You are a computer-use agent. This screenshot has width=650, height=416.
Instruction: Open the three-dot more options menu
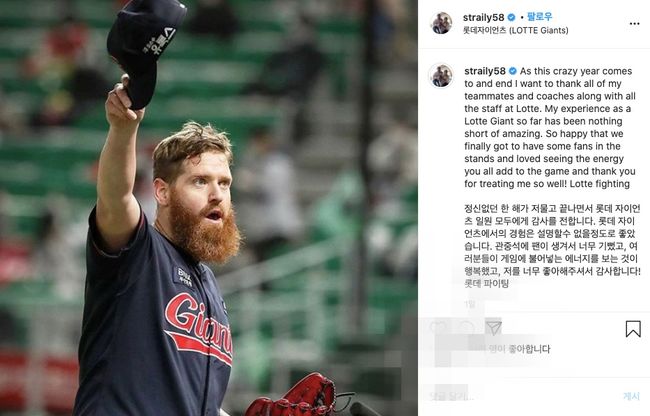coord(634,24)
